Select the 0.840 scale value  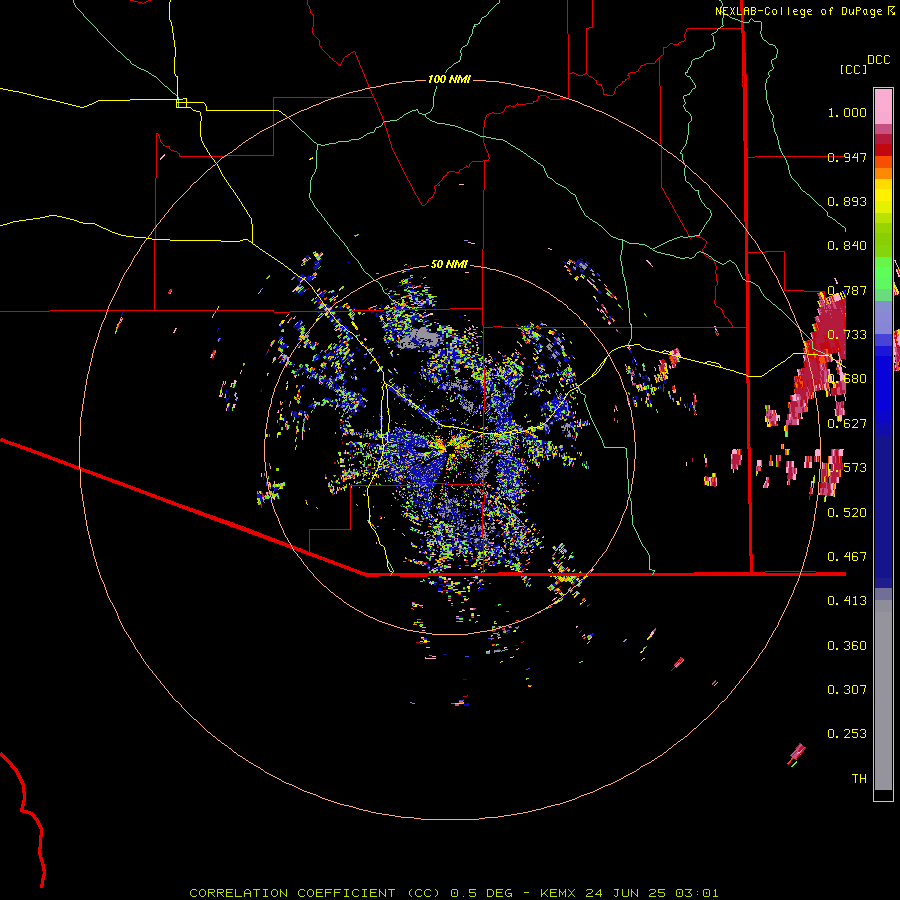[847, 246]
